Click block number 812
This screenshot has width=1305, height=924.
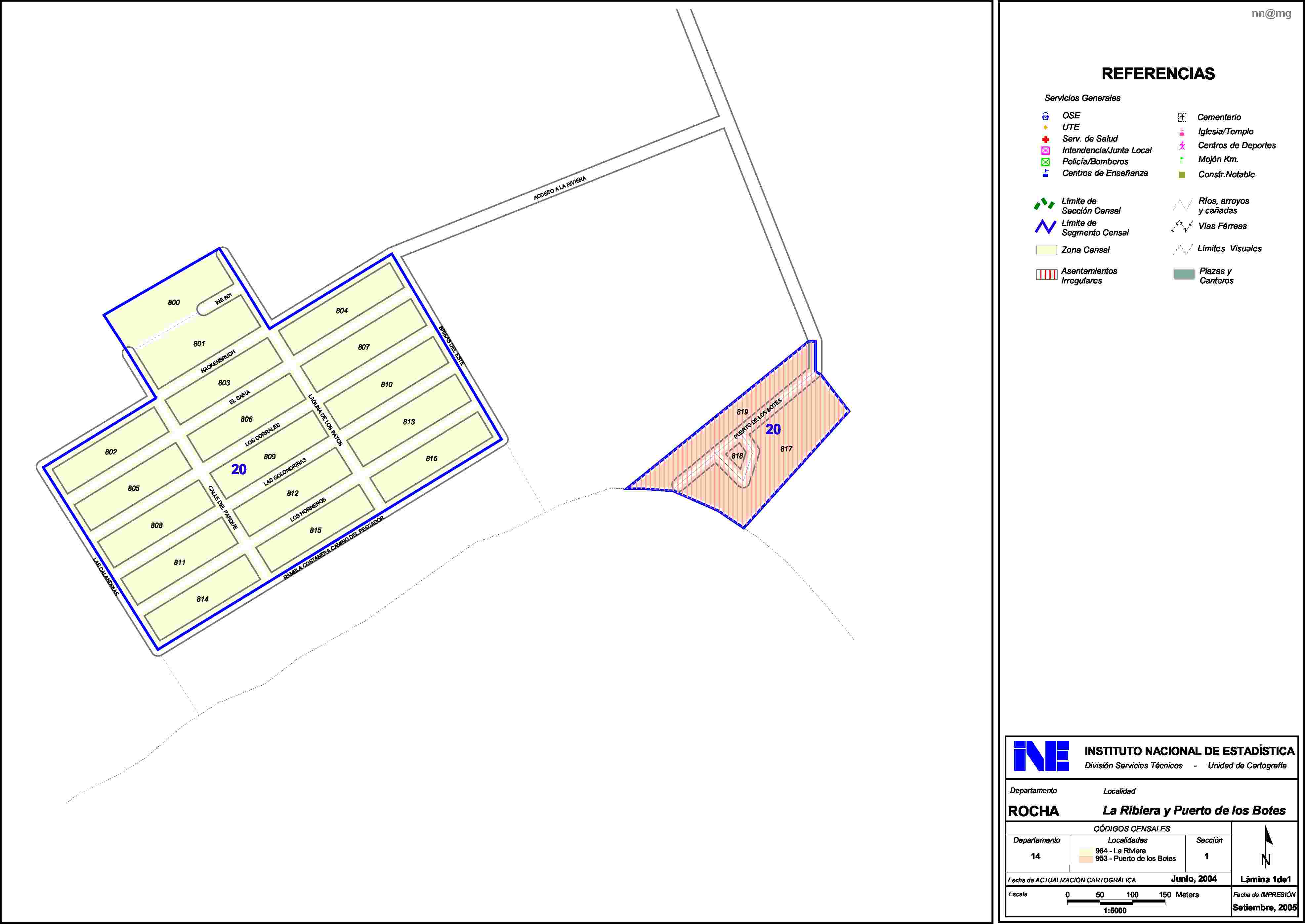pos(292,493)
